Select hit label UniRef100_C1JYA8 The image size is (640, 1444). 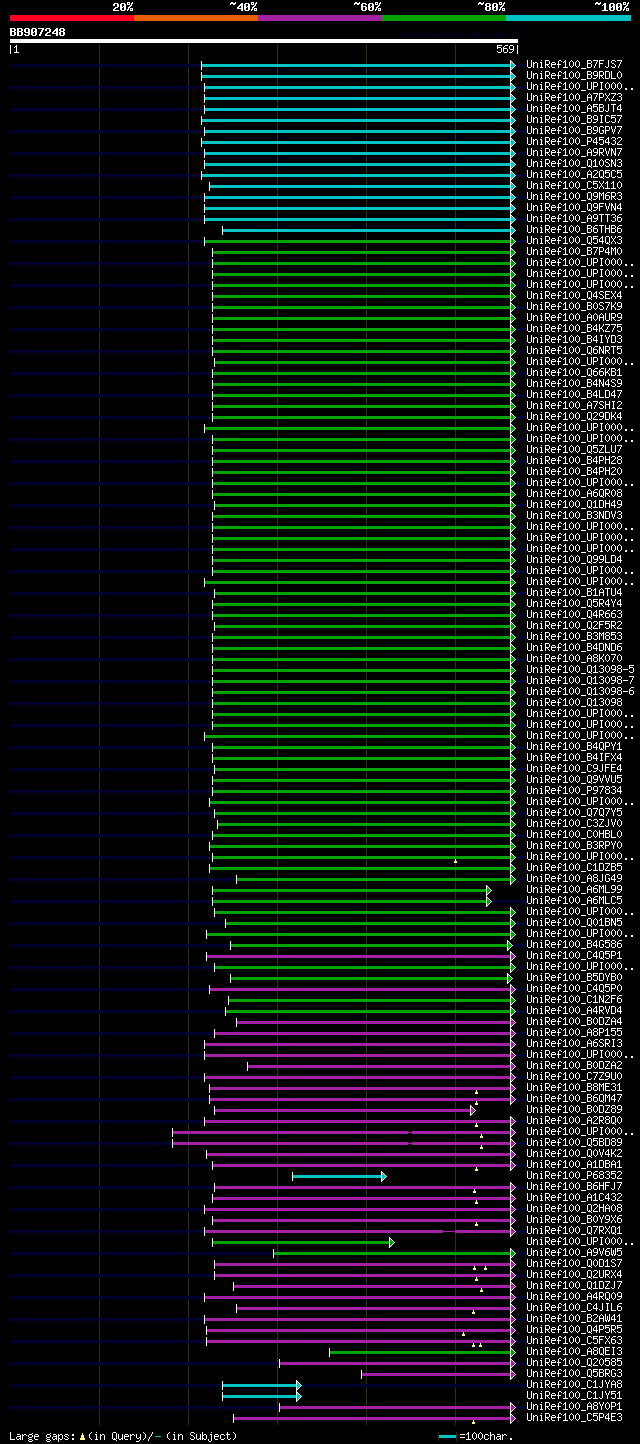pos(574,1384)
